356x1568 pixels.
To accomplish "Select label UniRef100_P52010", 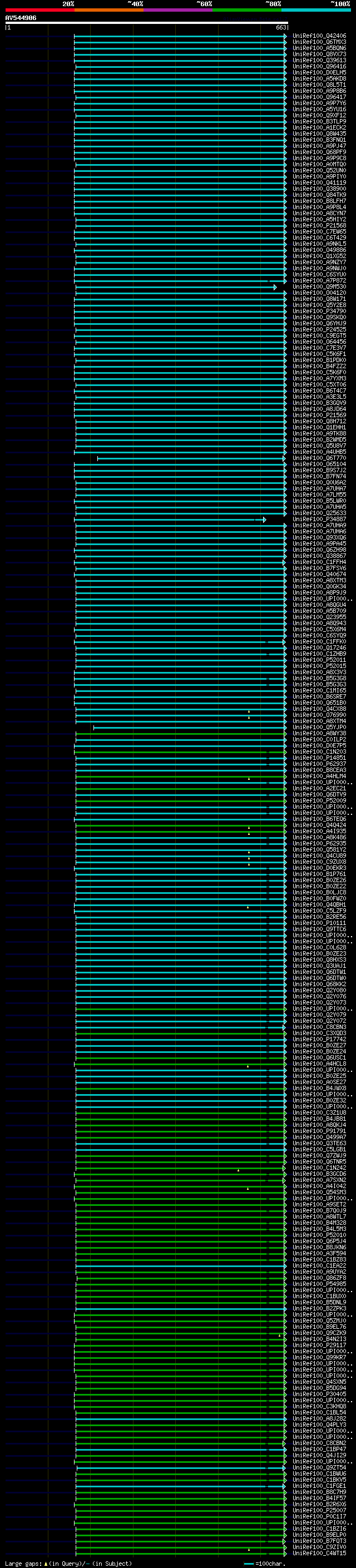I will (319, 1235).
